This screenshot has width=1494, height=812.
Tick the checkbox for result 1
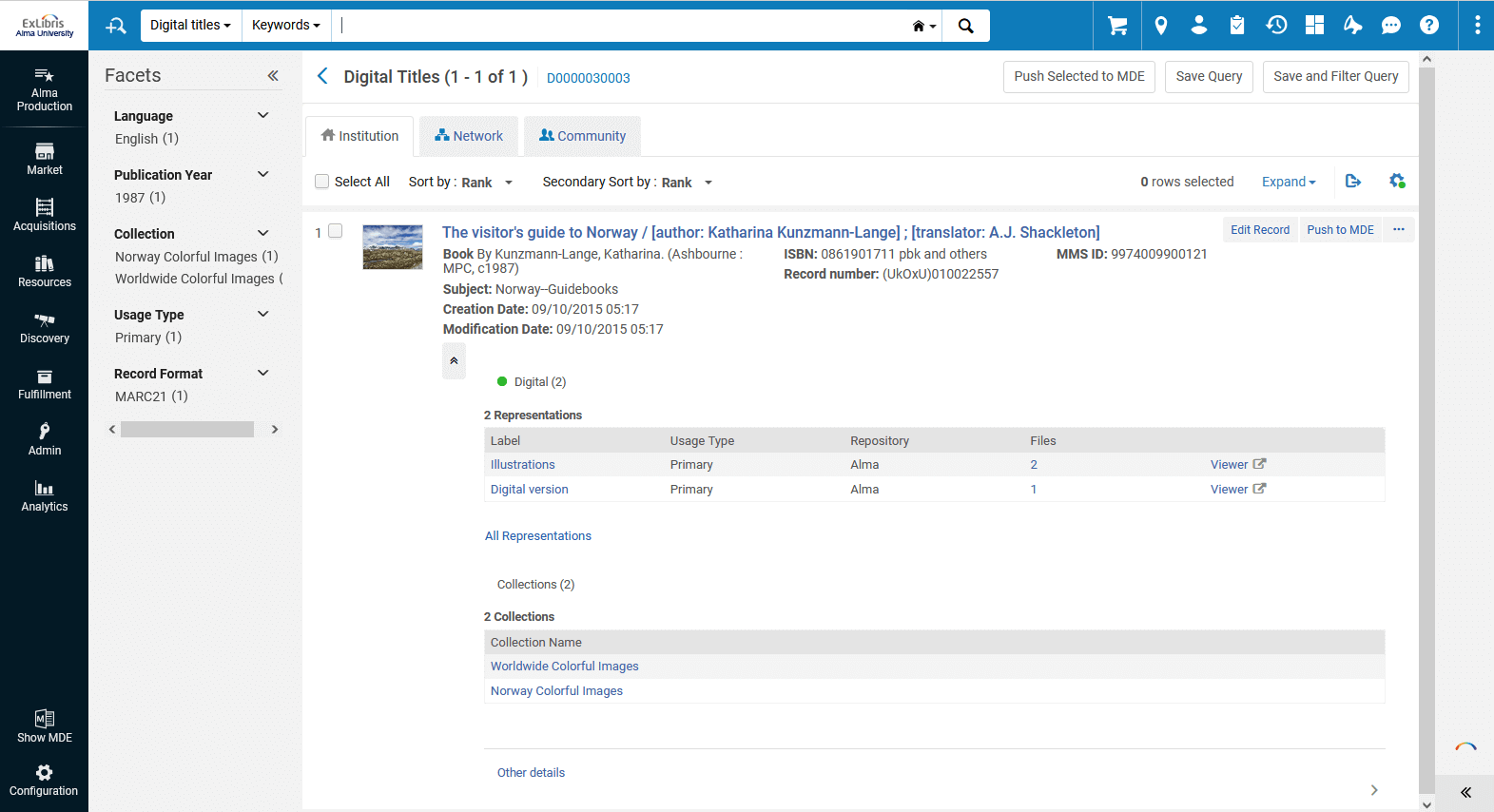(x=335, y=231)
